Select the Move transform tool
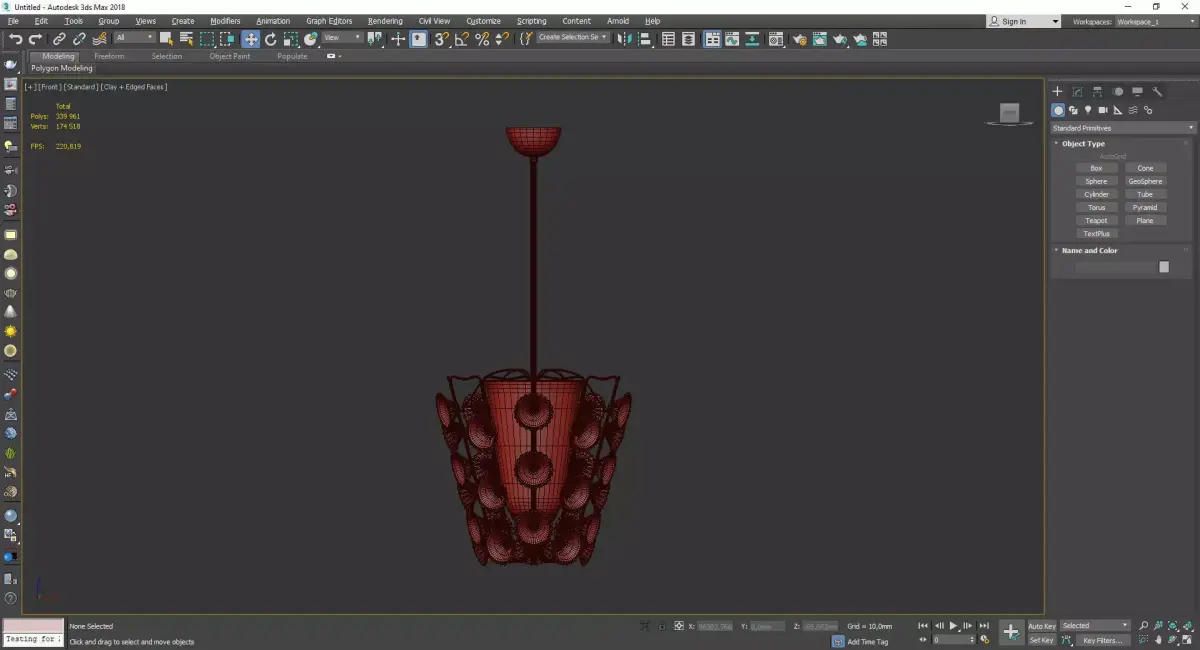Viewport: 1200px width, 650px height. [250, 39]
